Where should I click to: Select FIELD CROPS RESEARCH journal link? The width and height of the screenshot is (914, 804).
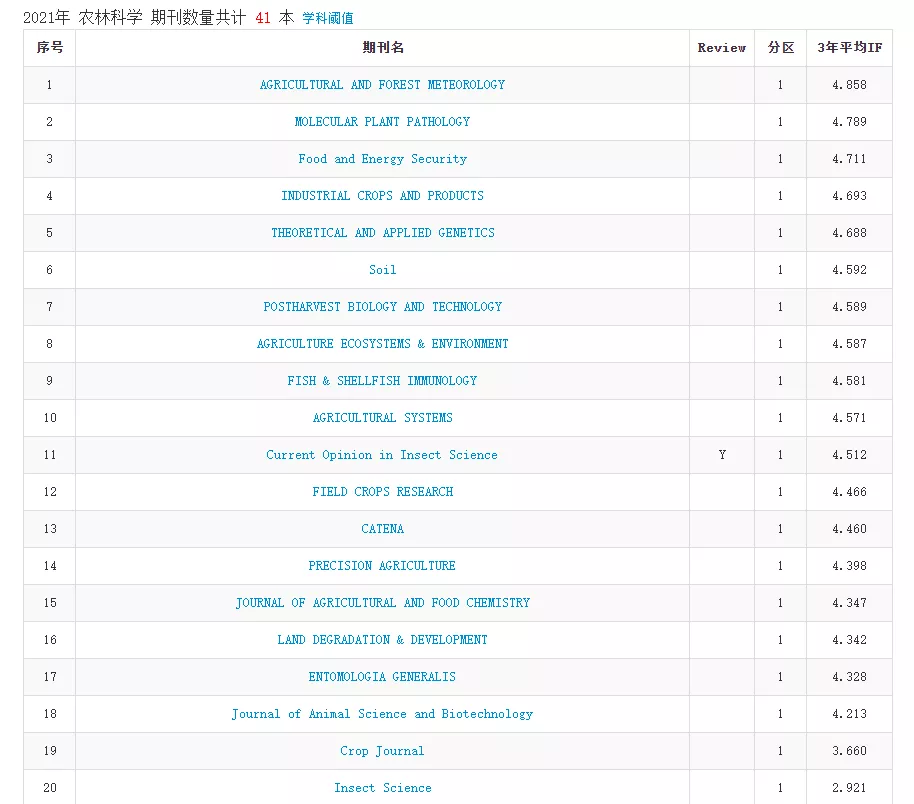pyautogui.click(x=382, y=492)
